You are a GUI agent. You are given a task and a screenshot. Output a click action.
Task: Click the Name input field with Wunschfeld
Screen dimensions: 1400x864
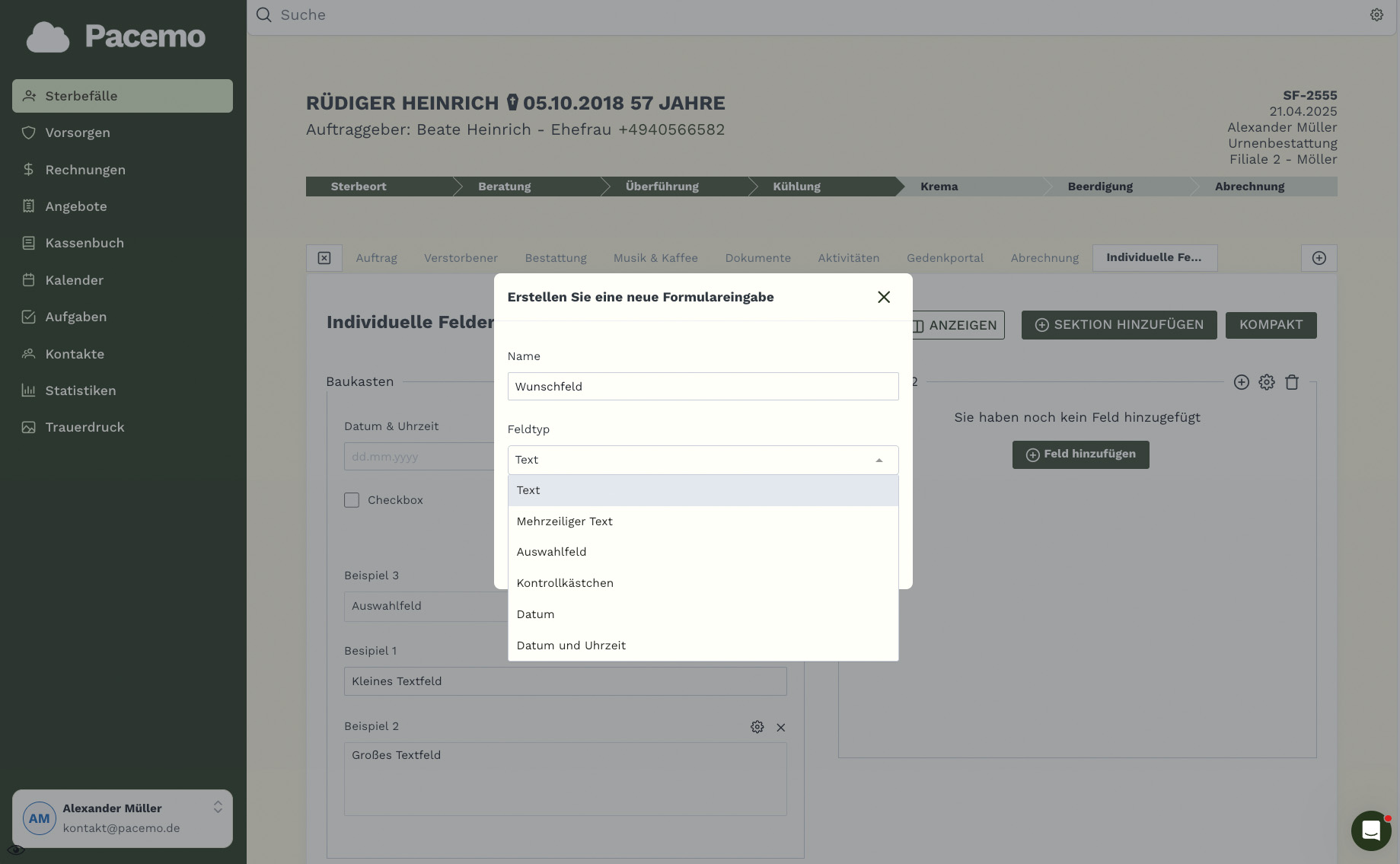point(702,387)
